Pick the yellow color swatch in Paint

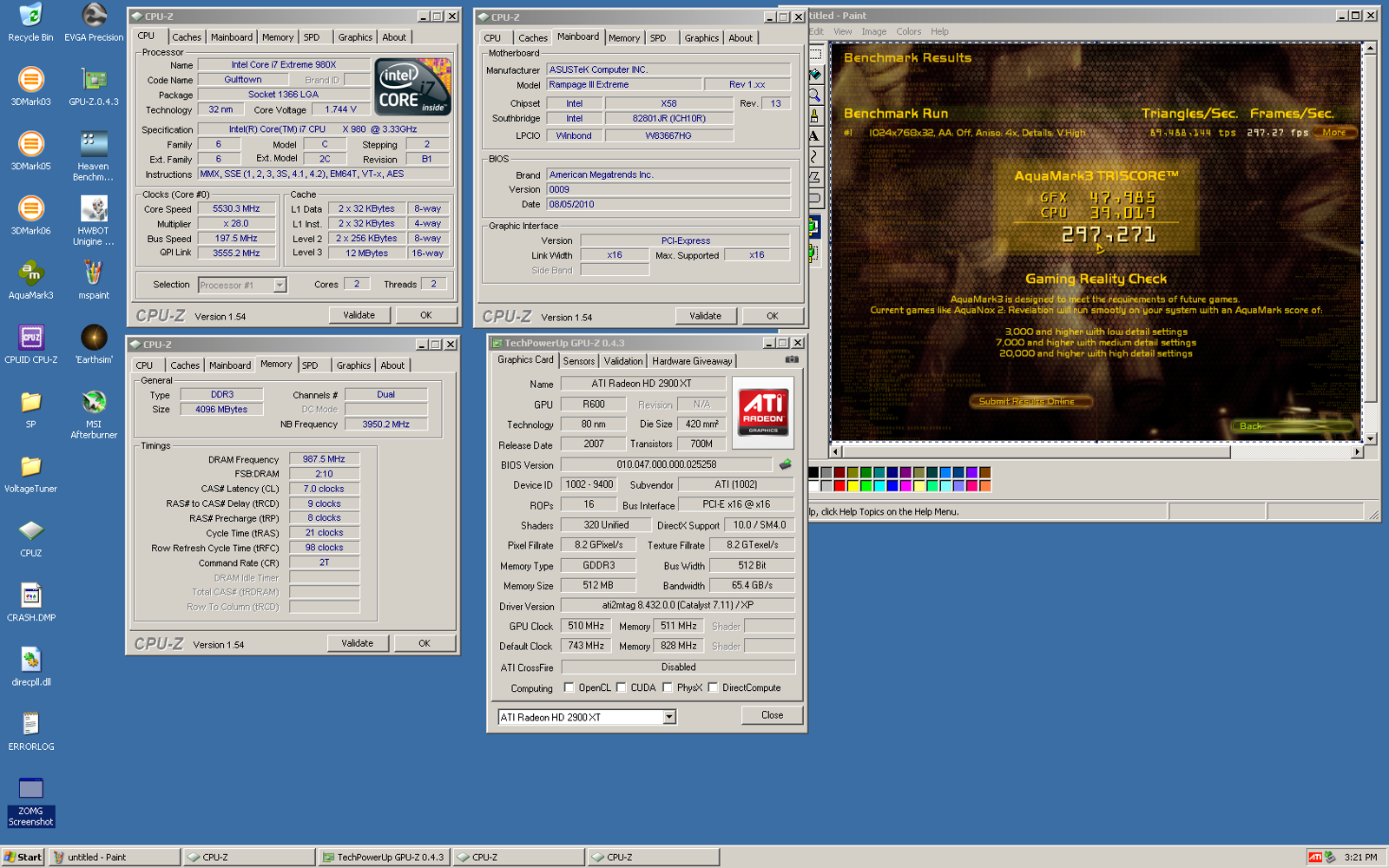point(852,485)
